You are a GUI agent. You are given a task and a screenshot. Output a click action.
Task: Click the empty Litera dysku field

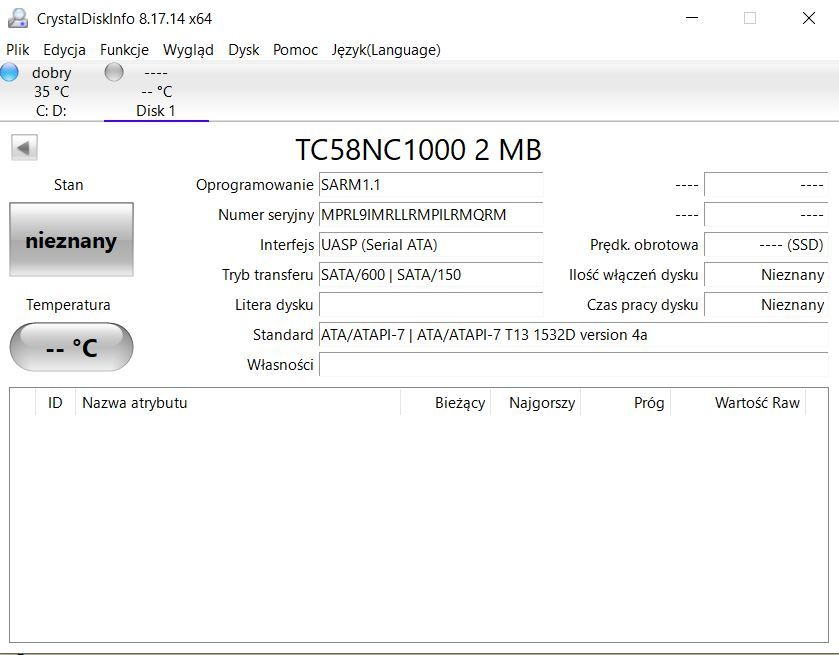pos(431,305)
